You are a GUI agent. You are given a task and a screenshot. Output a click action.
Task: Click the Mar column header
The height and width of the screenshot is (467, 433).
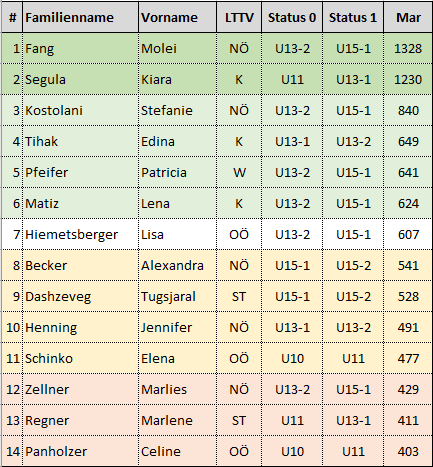coord(408,17)
